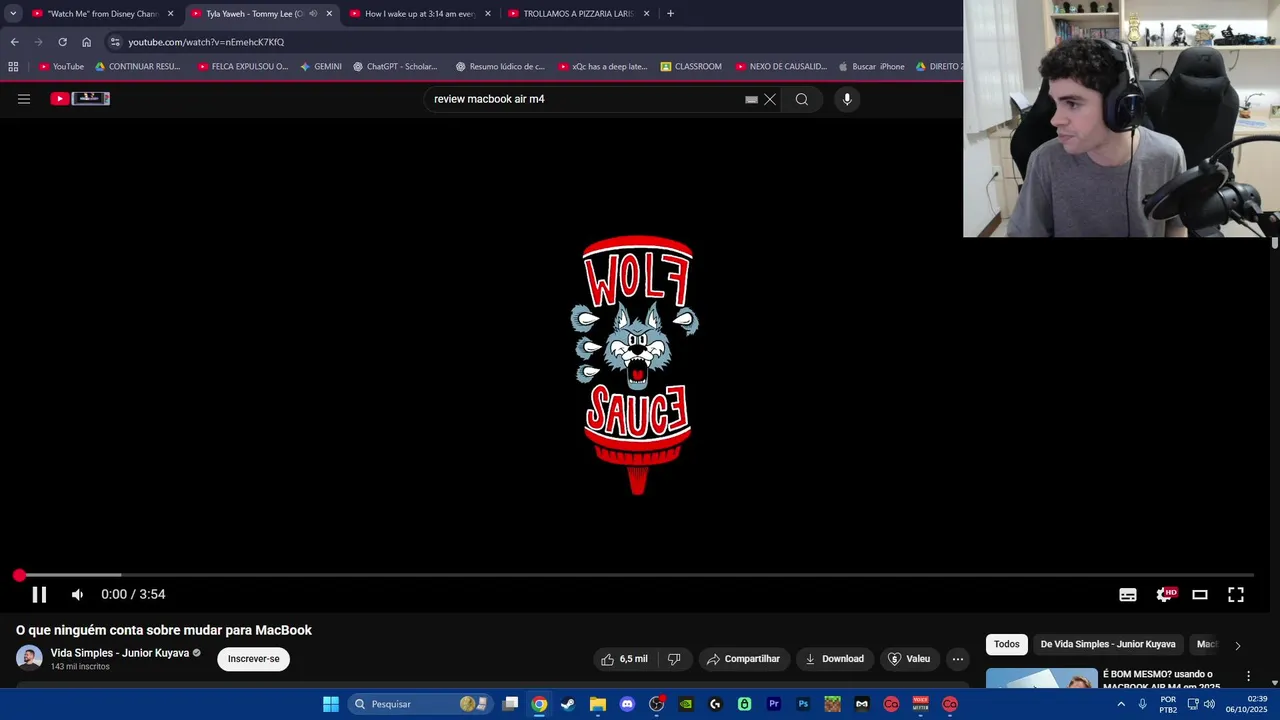The width and height of the screenshot is (1280, 720).
Task: Open the 'Buscar iPhone' bookmark
Action: point(871,67)
